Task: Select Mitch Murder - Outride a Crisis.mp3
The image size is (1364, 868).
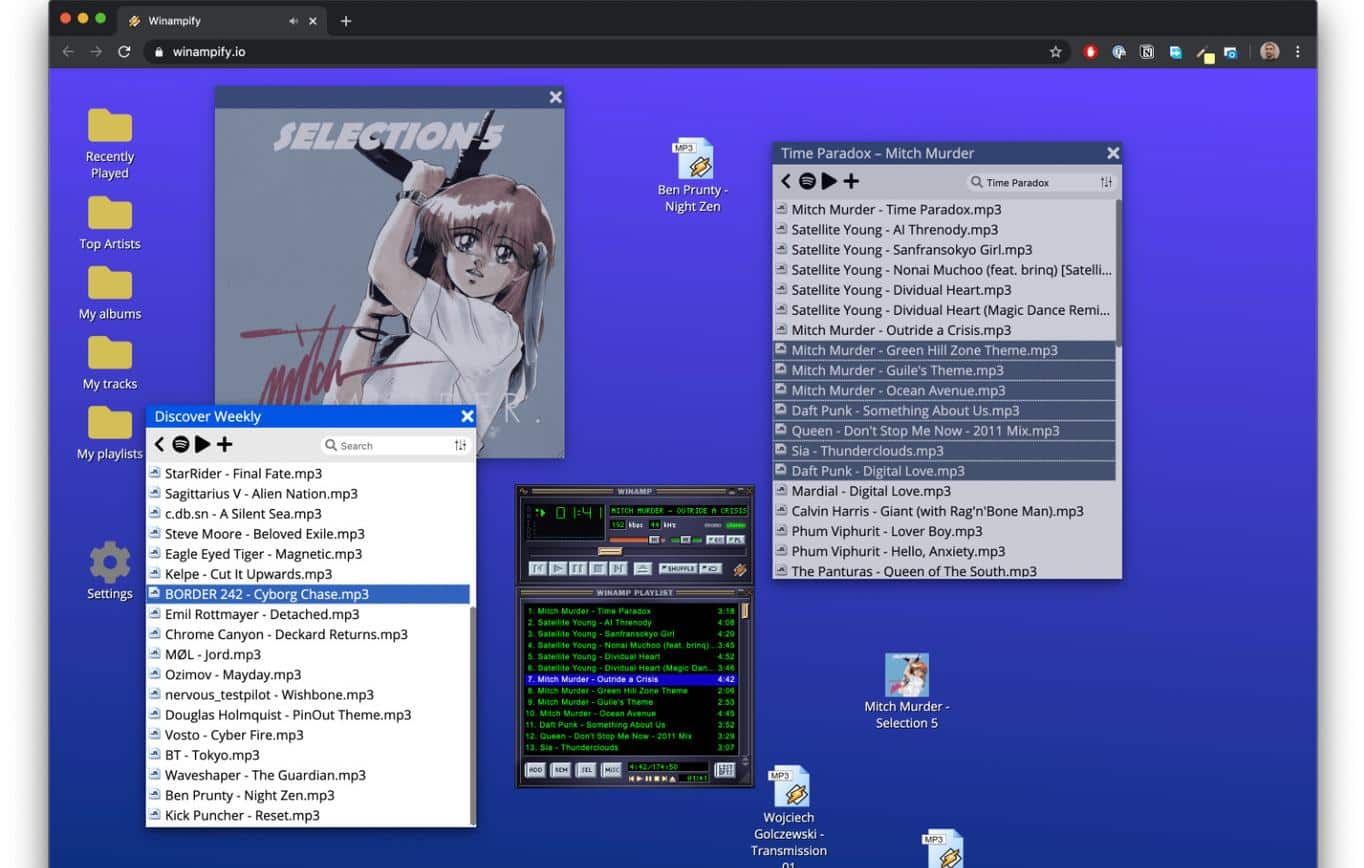Action: pos(944,330)
